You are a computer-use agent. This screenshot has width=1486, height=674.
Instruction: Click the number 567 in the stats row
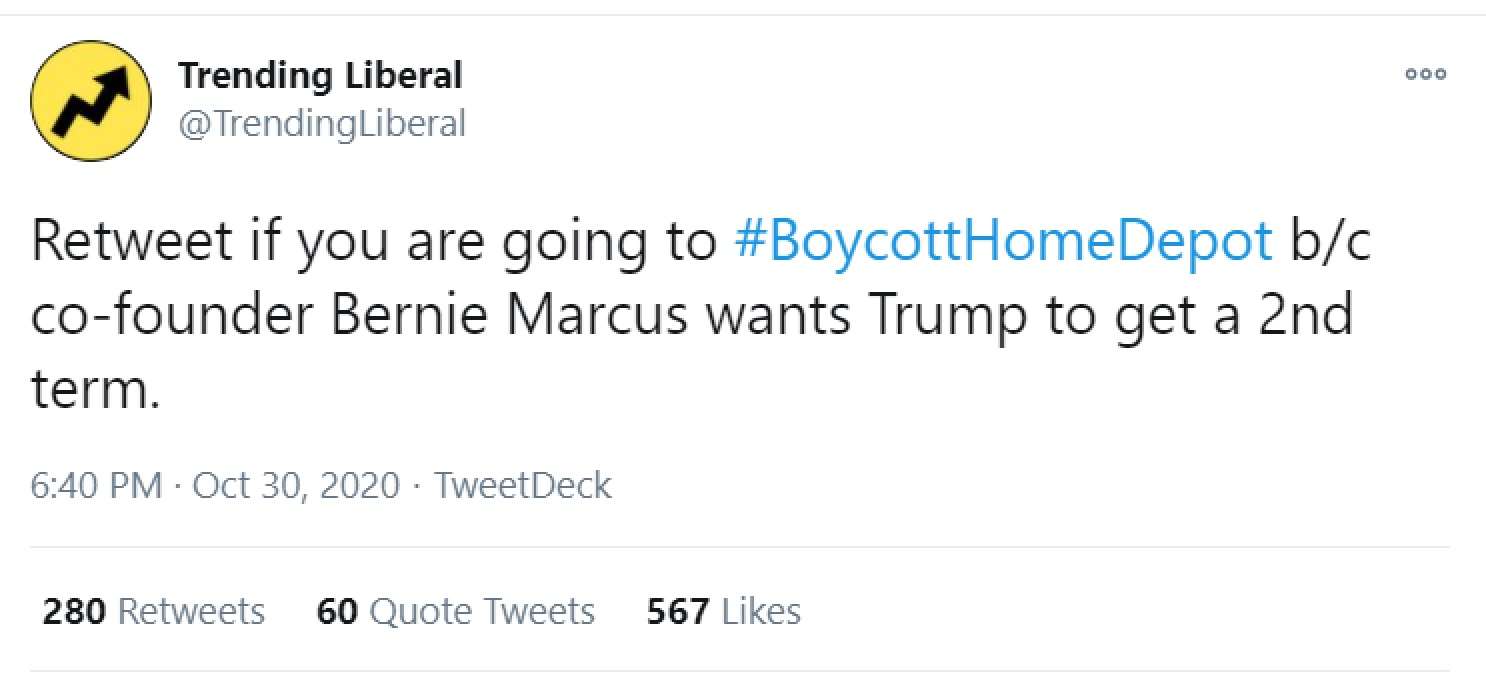(x=678, y=611)
